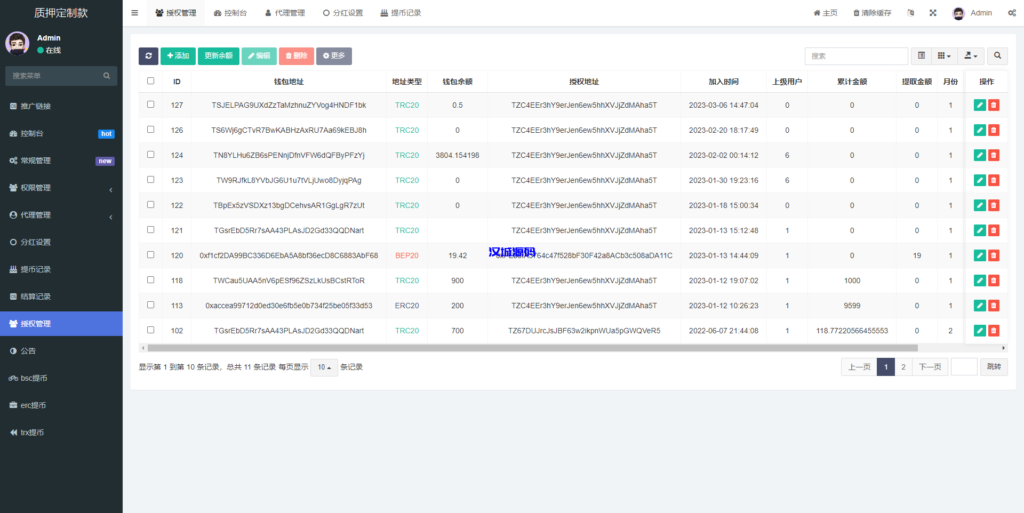Viewport: 1024px width, 513px height.
Task: Click the refresh icon in the table toolbar
Action: click(148, 56)
